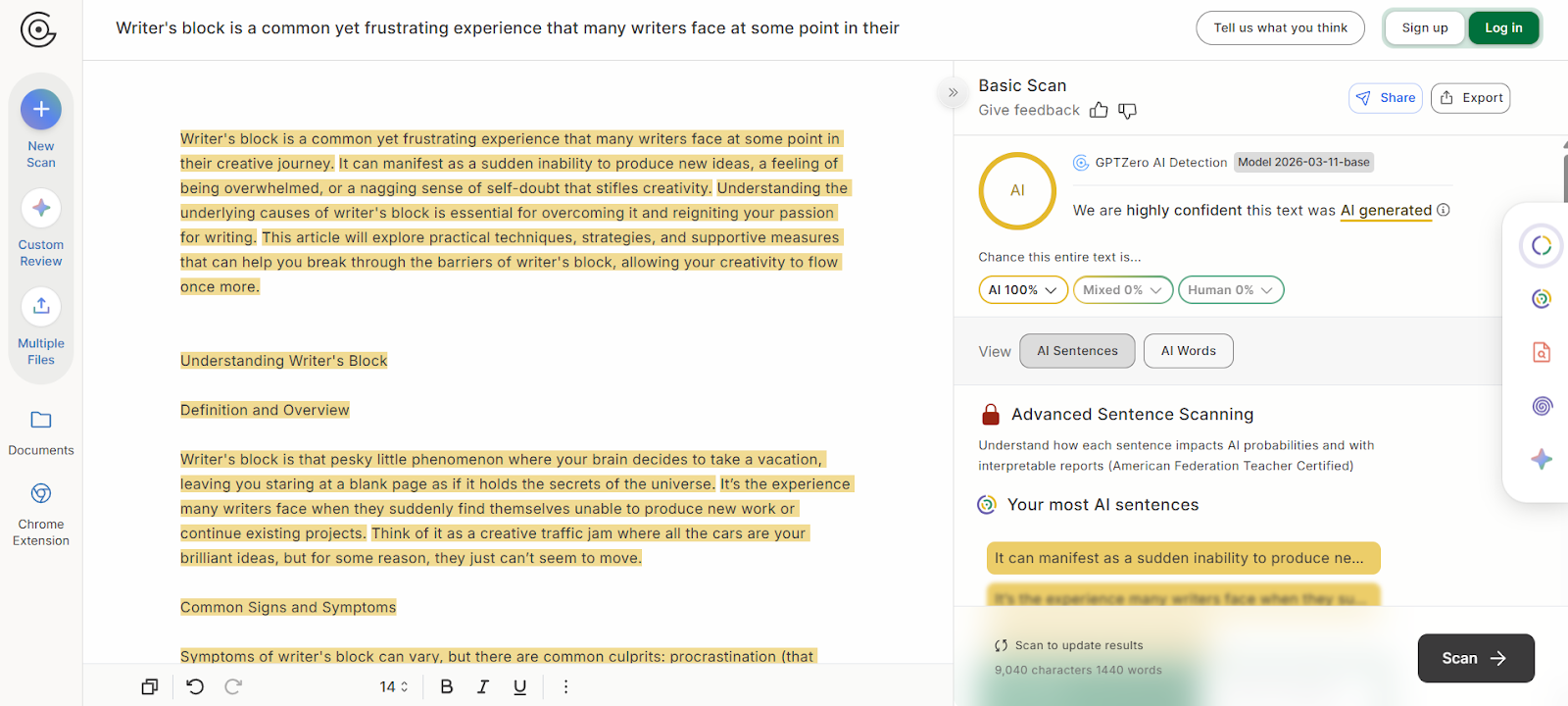This screenshot has height=706, width=1568.
Task: Click the Log in button
Action: (1503, 27)
